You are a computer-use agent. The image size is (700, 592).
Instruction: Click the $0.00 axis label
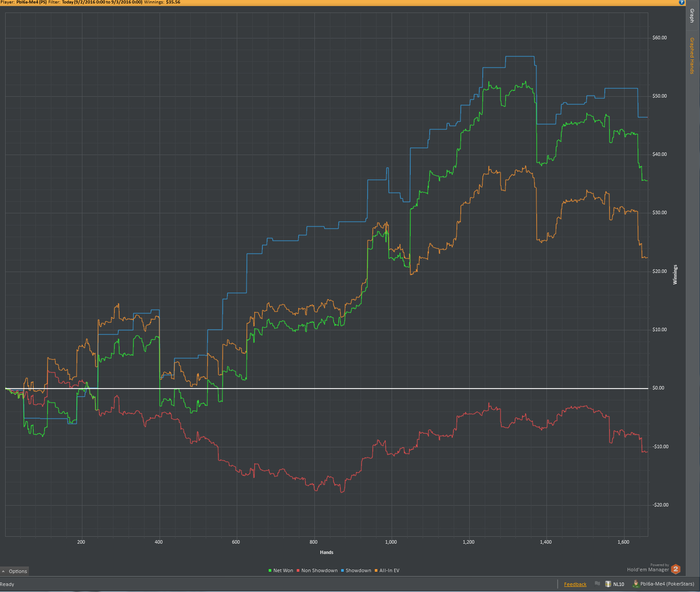(x=658, y=388)
